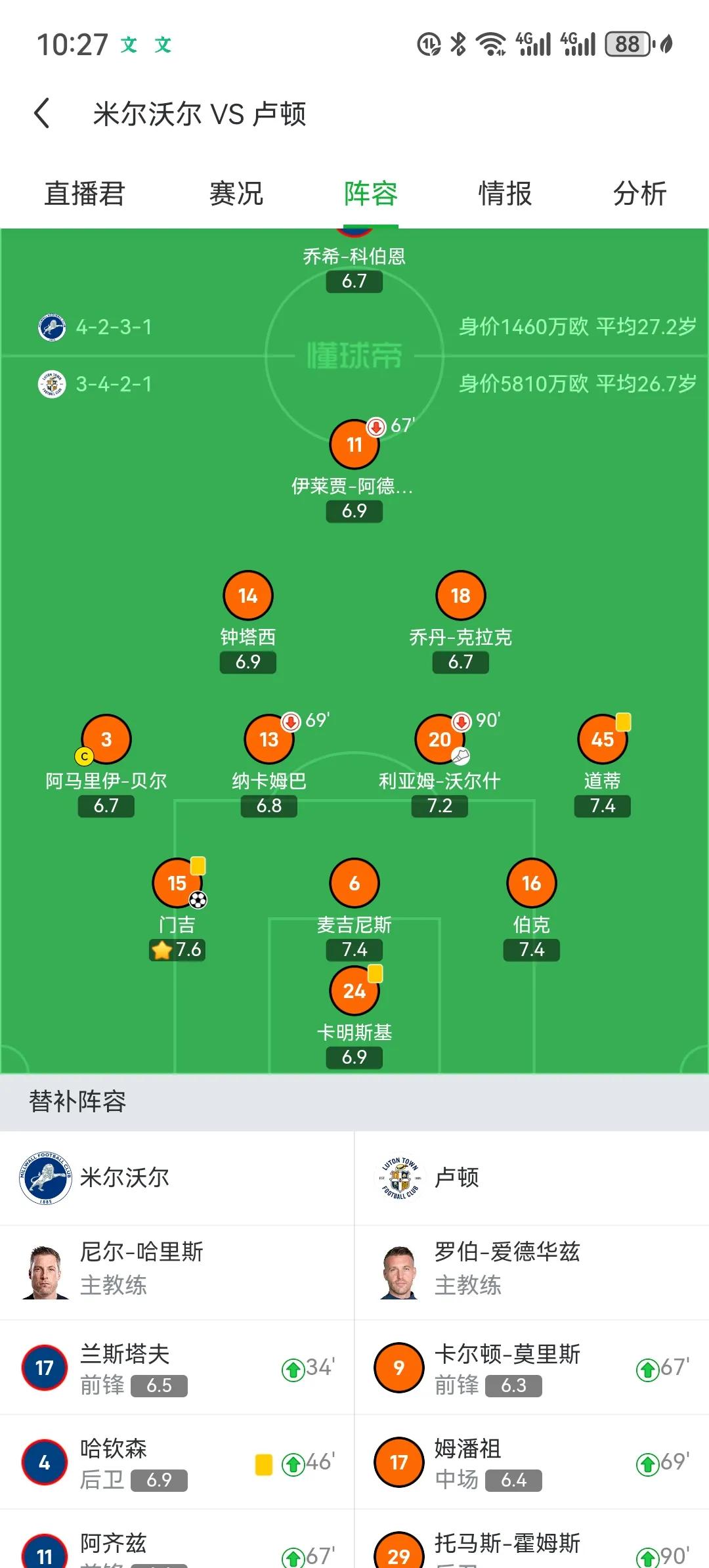
Task: Open player 15 门吉 with star rating
Action: point(177,883)
